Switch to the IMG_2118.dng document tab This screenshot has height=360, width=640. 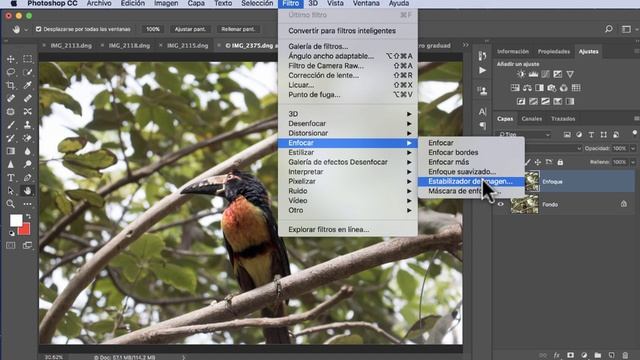coord(129,46)
